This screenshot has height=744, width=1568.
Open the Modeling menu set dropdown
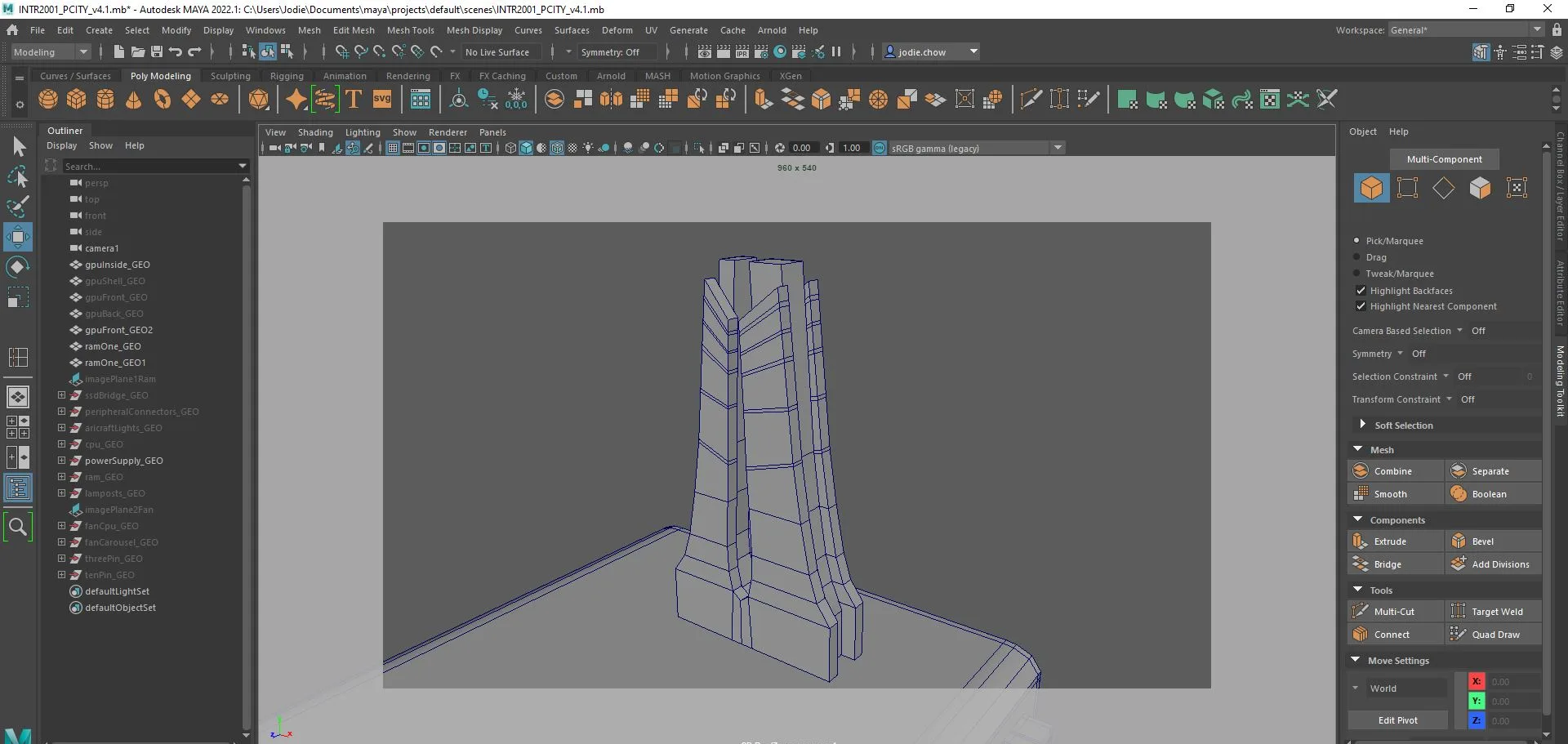pyautogui.click(x=51, y=51)
